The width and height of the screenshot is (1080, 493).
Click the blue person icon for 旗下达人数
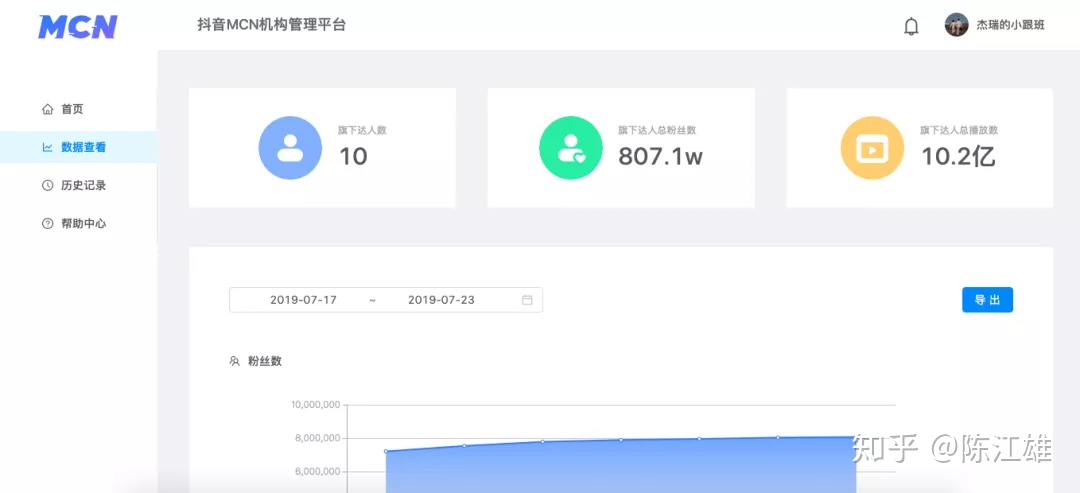pos(290,148)
